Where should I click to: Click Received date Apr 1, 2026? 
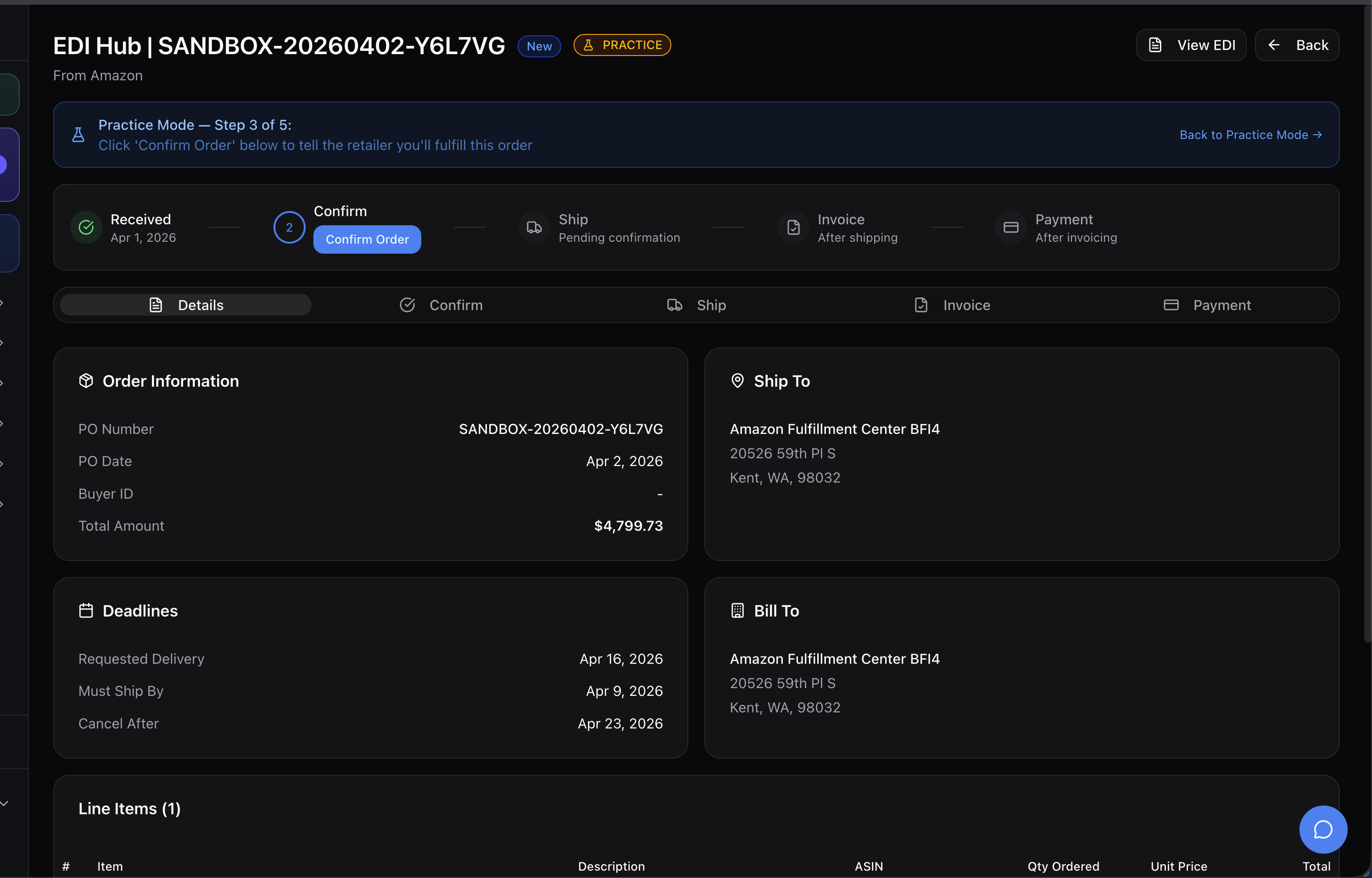click(143, 238)
